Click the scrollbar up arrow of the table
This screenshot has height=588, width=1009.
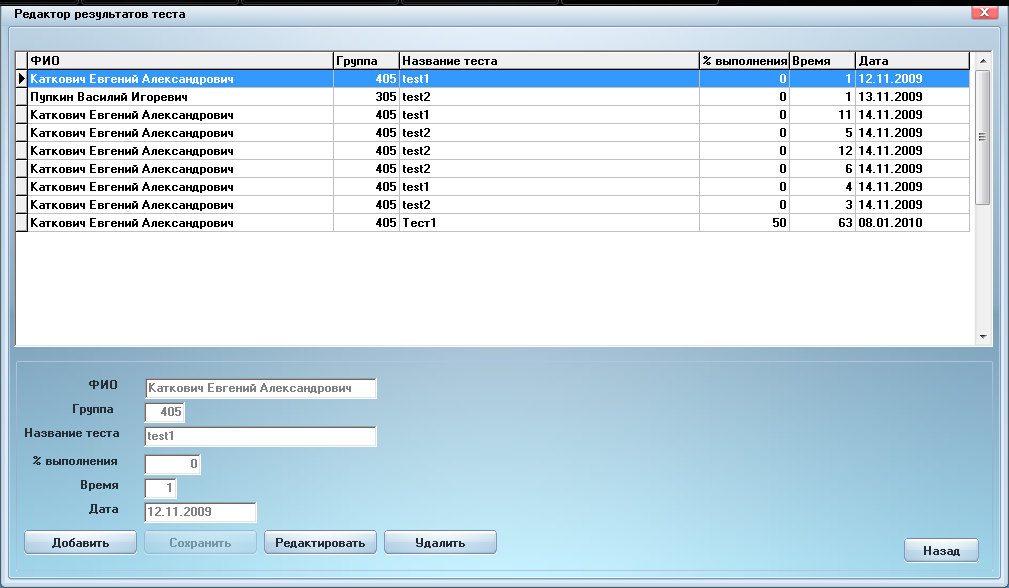983,60
